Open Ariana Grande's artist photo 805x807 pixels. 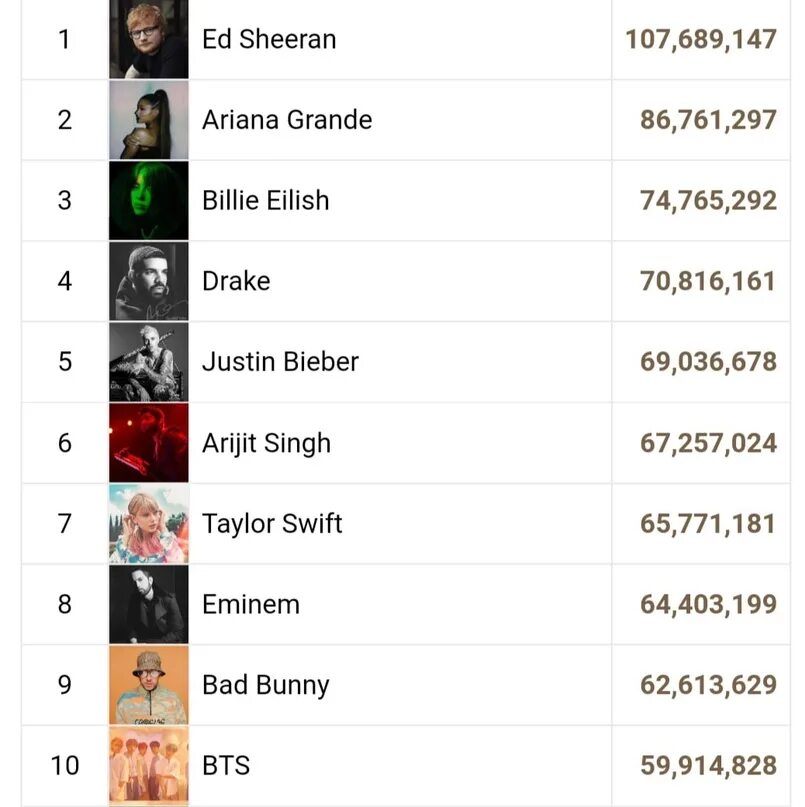tap(148, 120)
